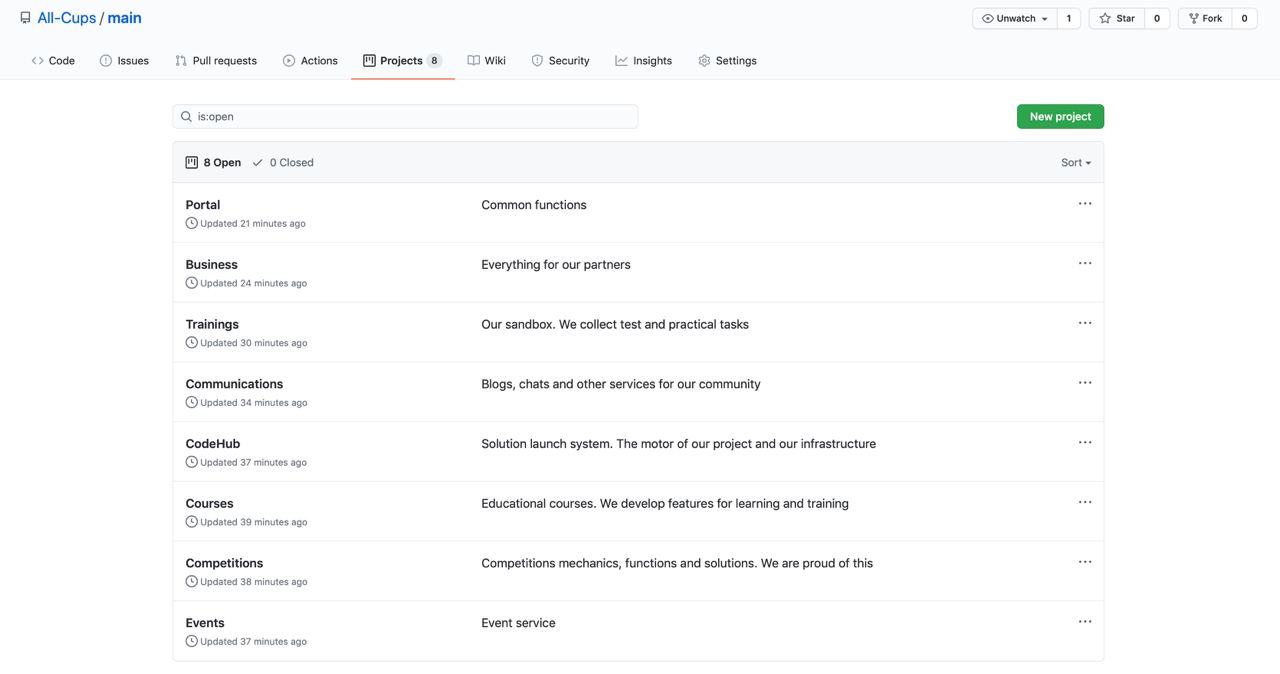Go to the Insights tab
The image size is (1280, 674).
(643, 61)
